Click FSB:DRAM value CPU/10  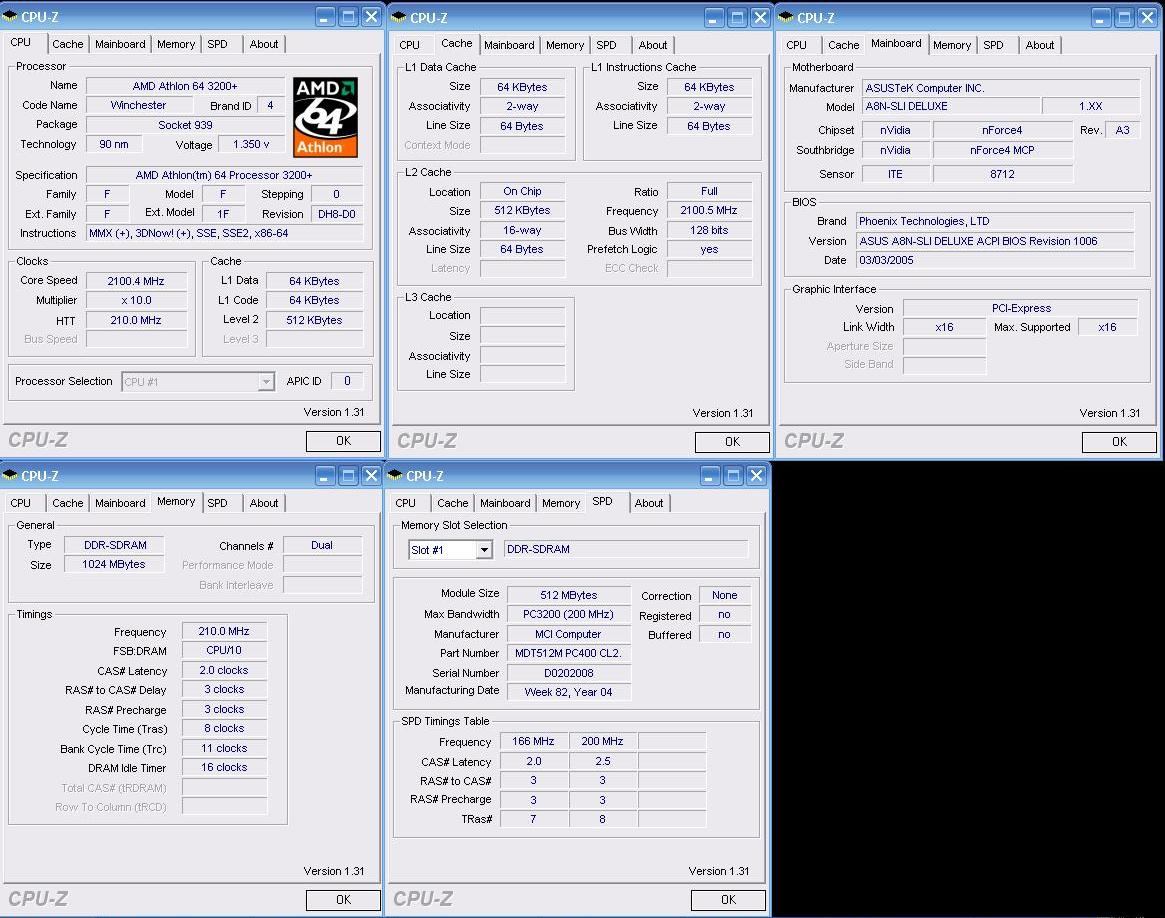point(224,650)
